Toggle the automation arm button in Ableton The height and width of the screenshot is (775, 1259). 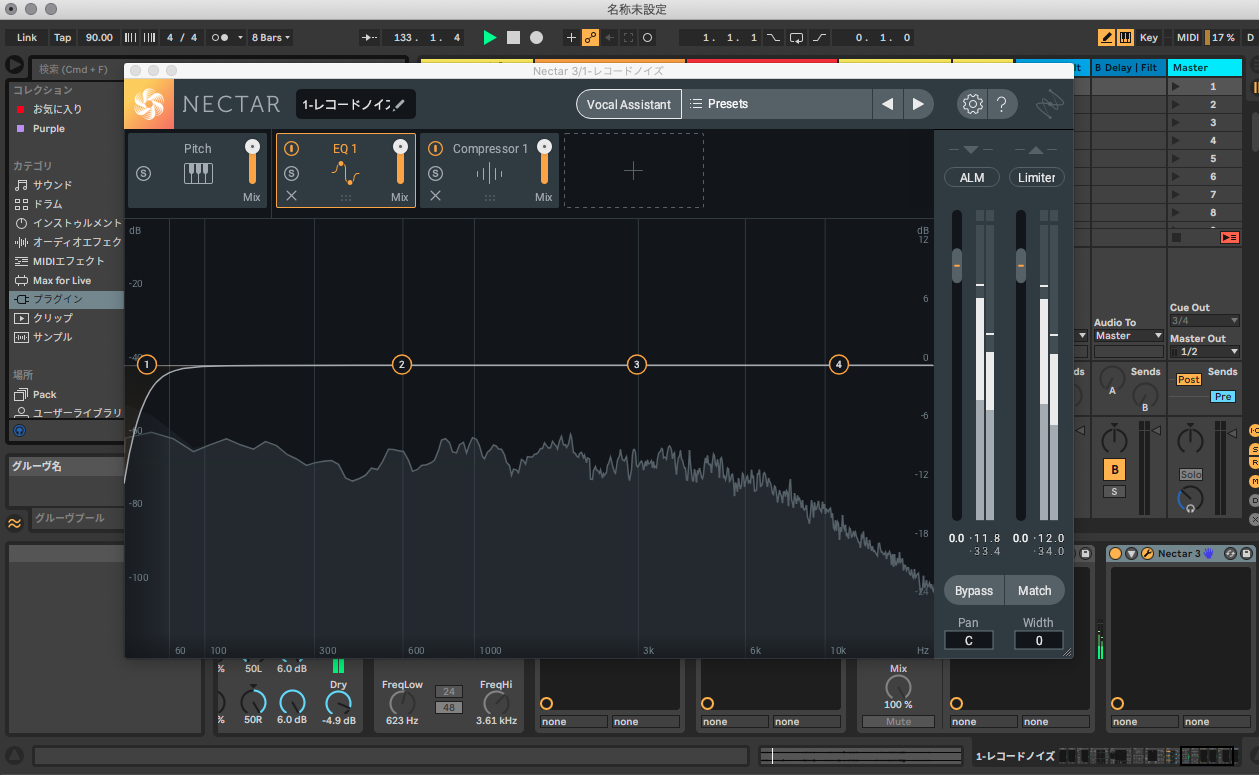(x=590, y=37)
